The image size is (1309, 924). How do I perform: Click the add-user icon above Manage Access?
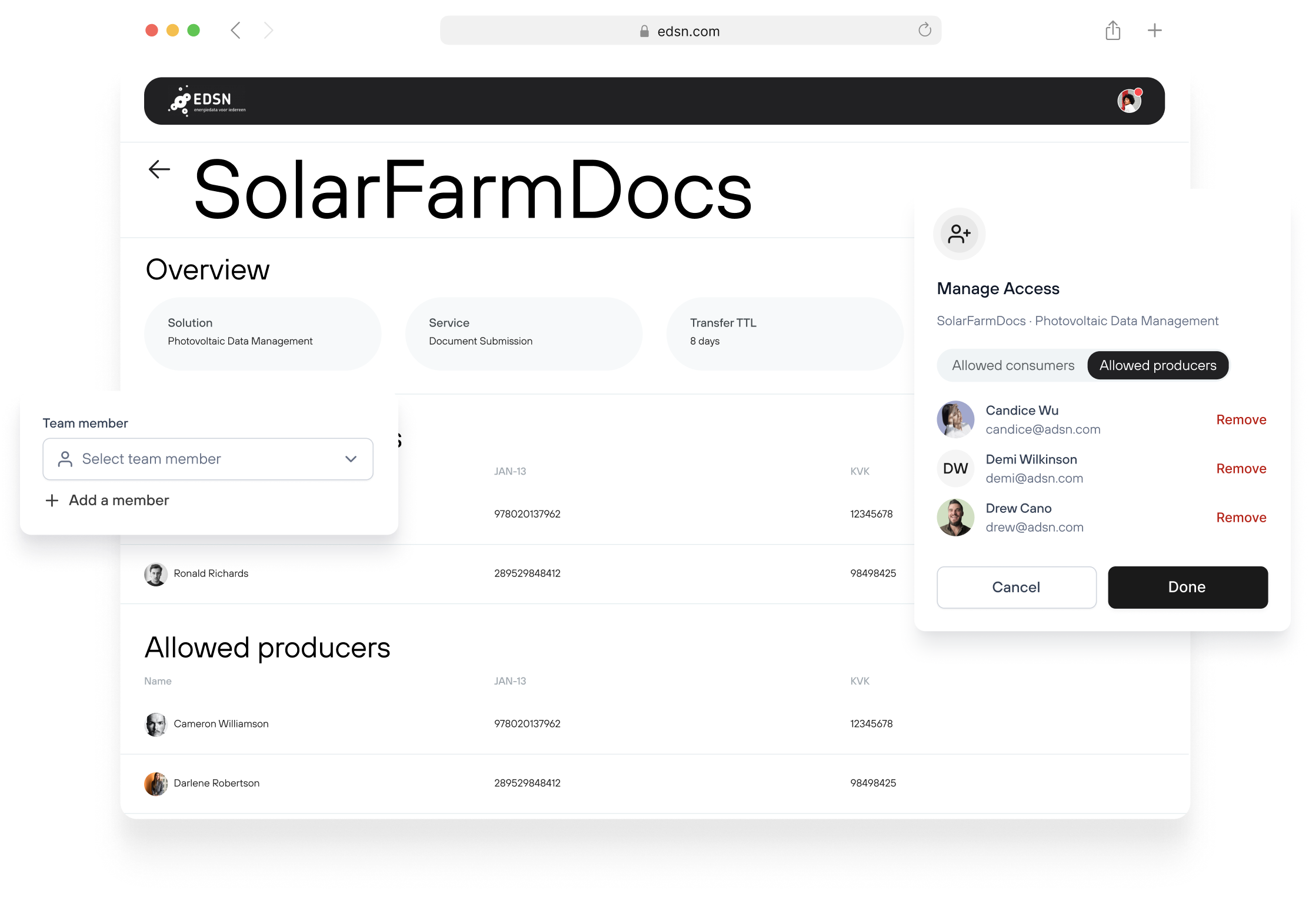click(959, 234)
